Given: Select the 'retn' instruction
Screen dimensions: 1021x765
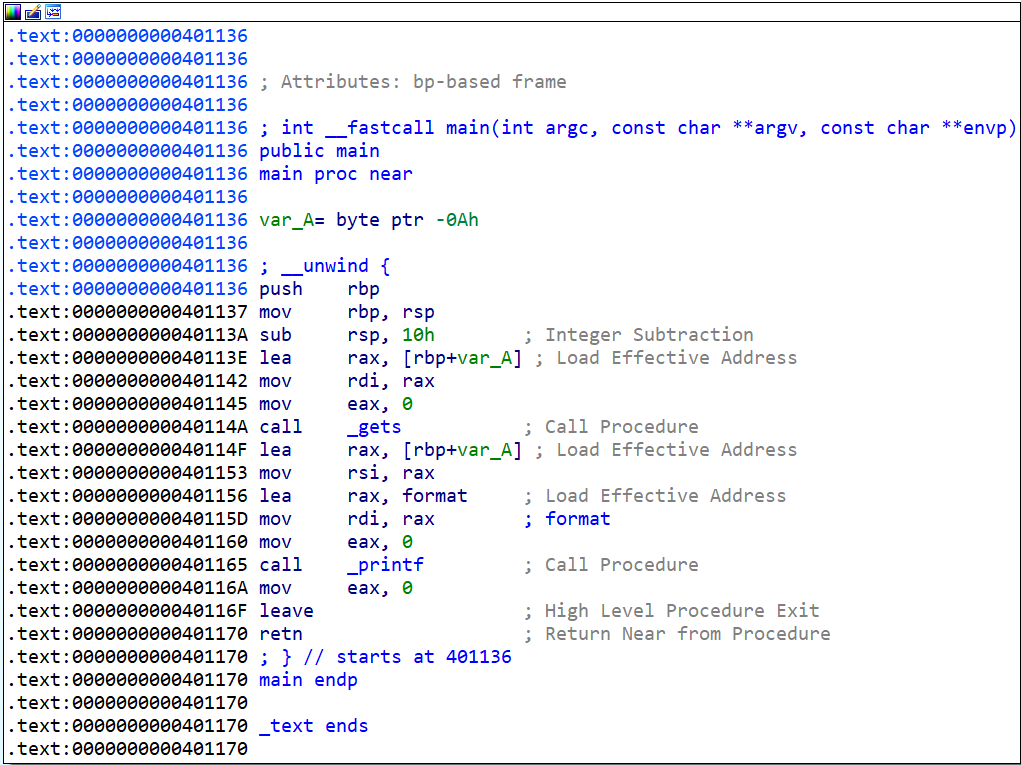Looking at the screenshot, I should point(281,634).
